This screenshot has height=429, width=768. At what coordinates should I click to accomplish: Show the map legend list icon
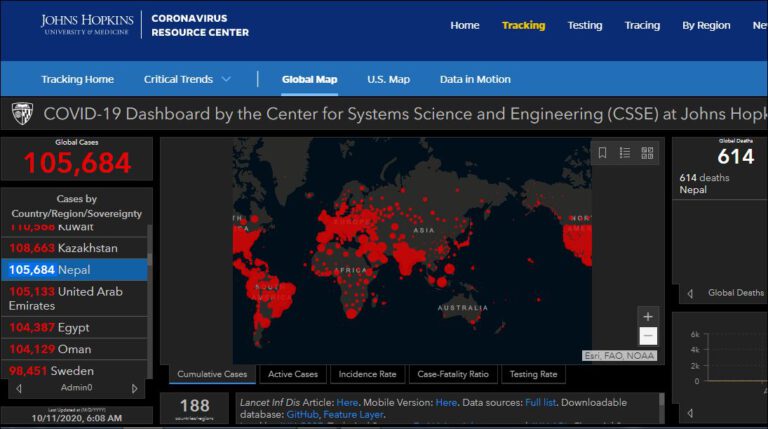click(x=625, y=153)
